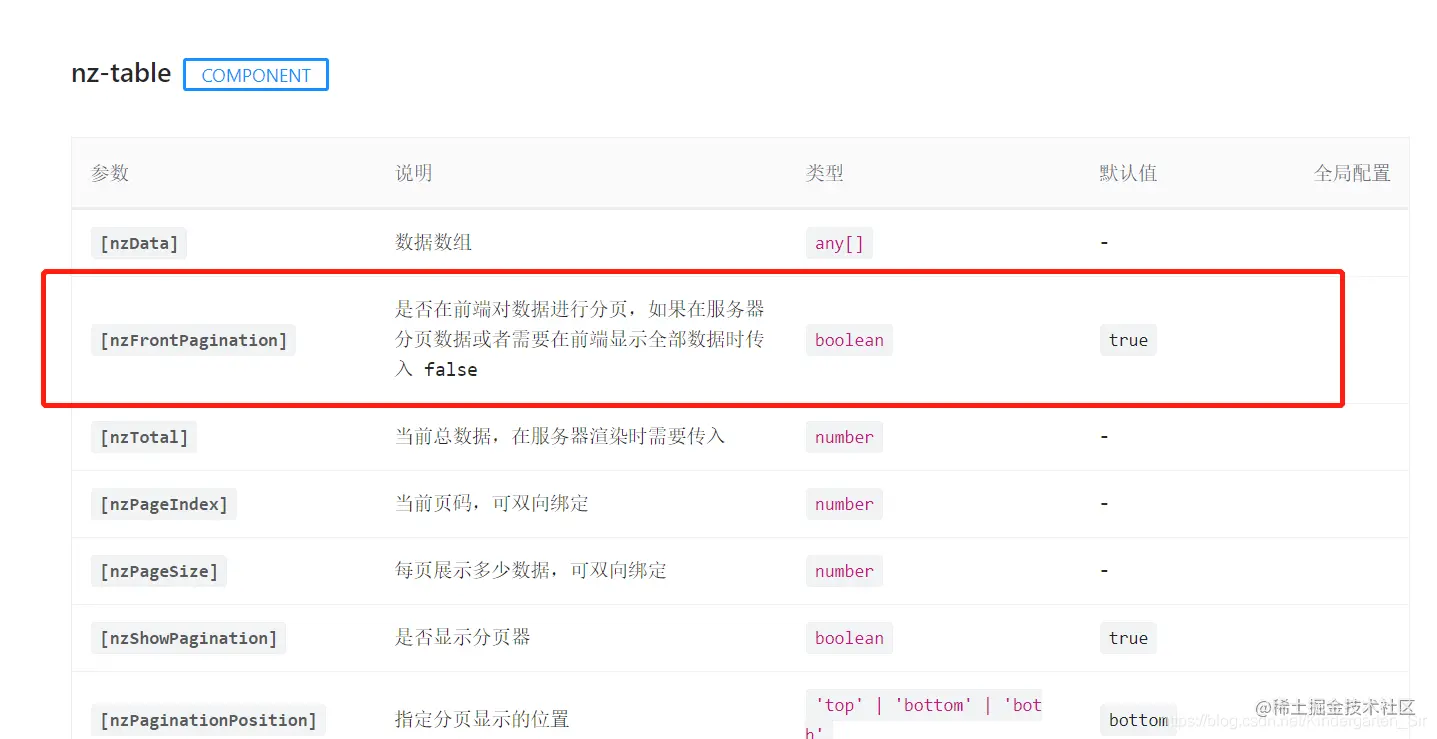
Task: Click 指定分页显示的位置 description
Action: click(482, 719)
